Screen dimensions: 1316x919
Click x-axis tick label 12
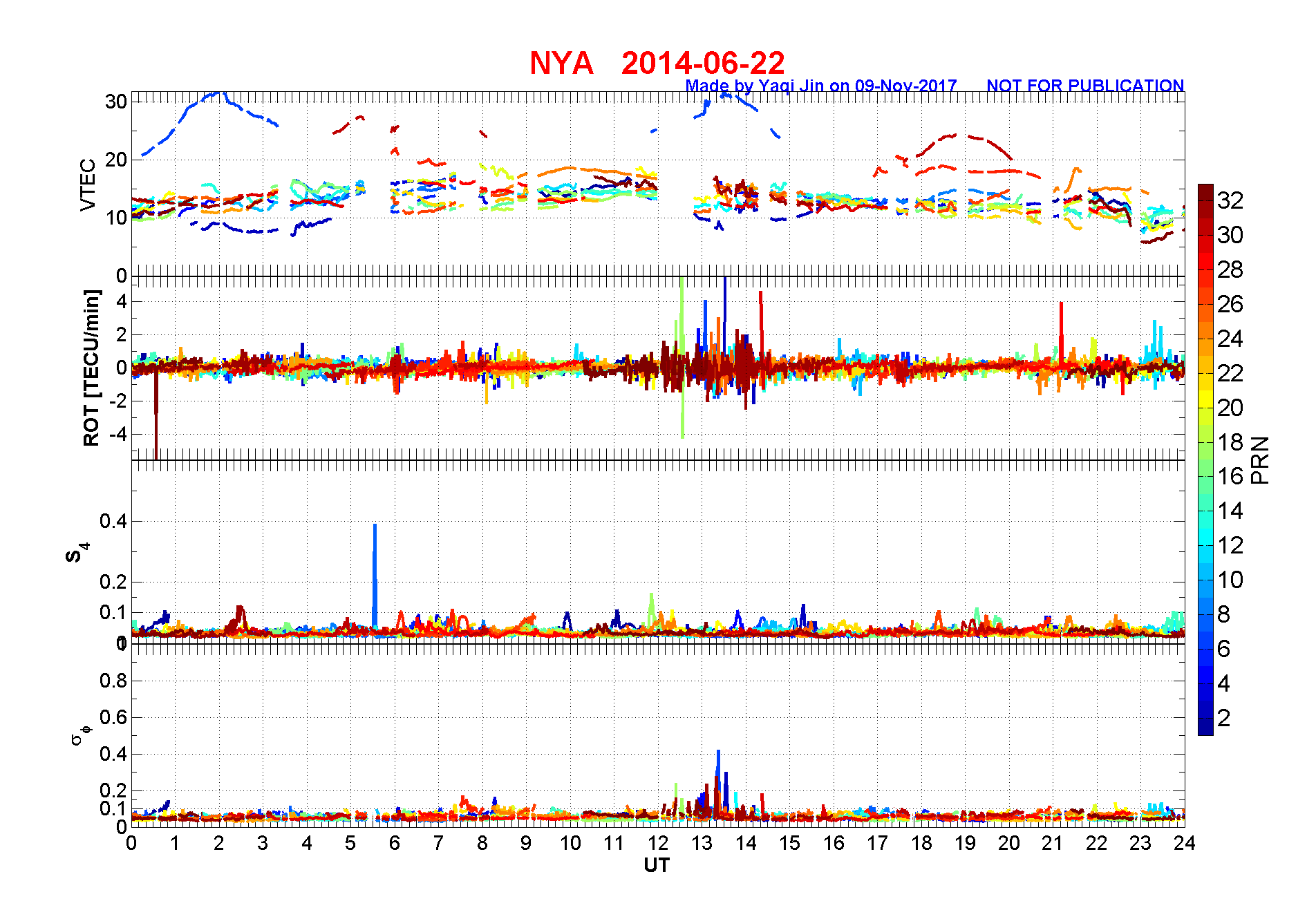657,843
